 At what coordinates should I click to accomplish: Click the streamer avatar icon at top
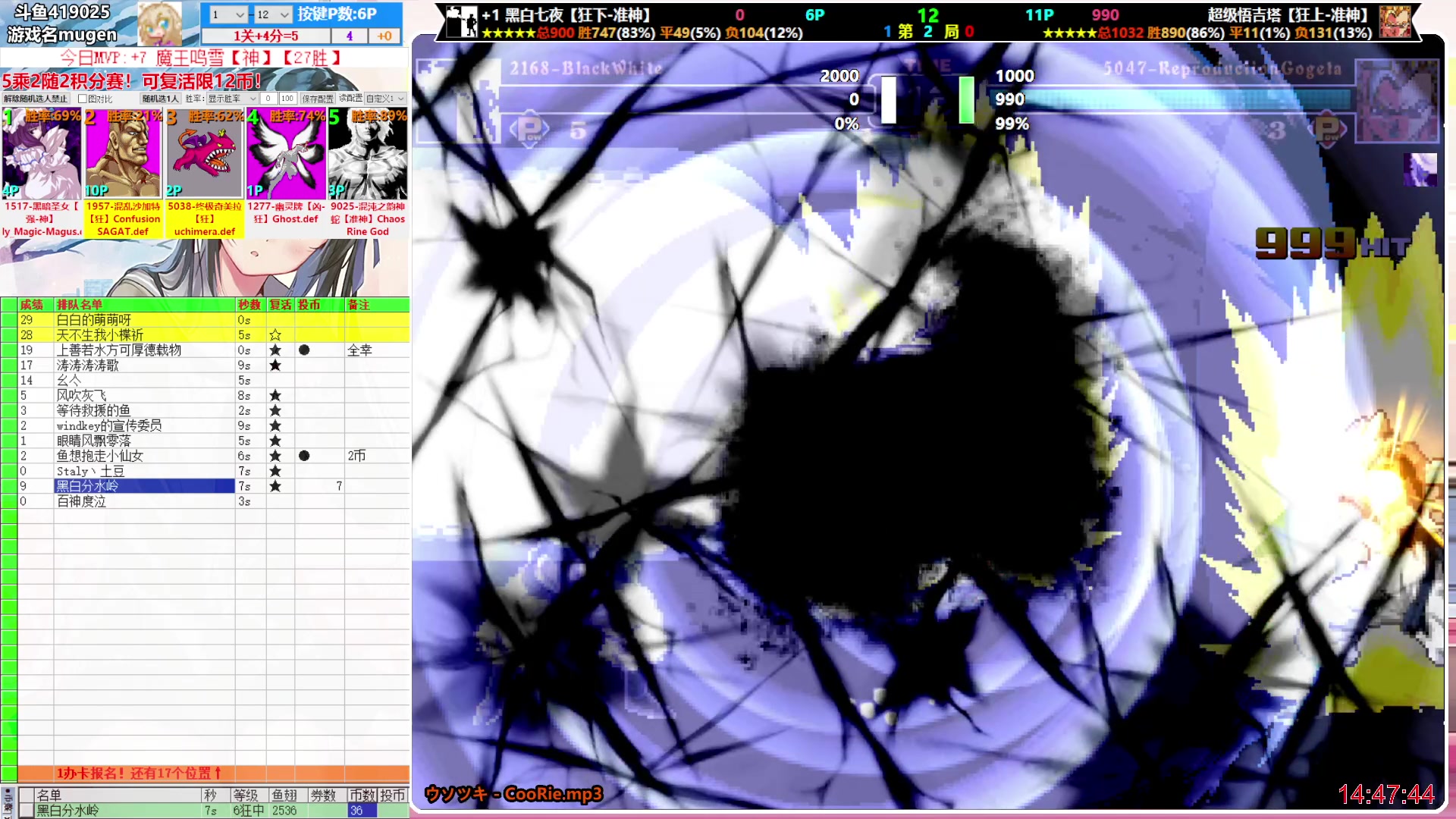pos(158,23)
